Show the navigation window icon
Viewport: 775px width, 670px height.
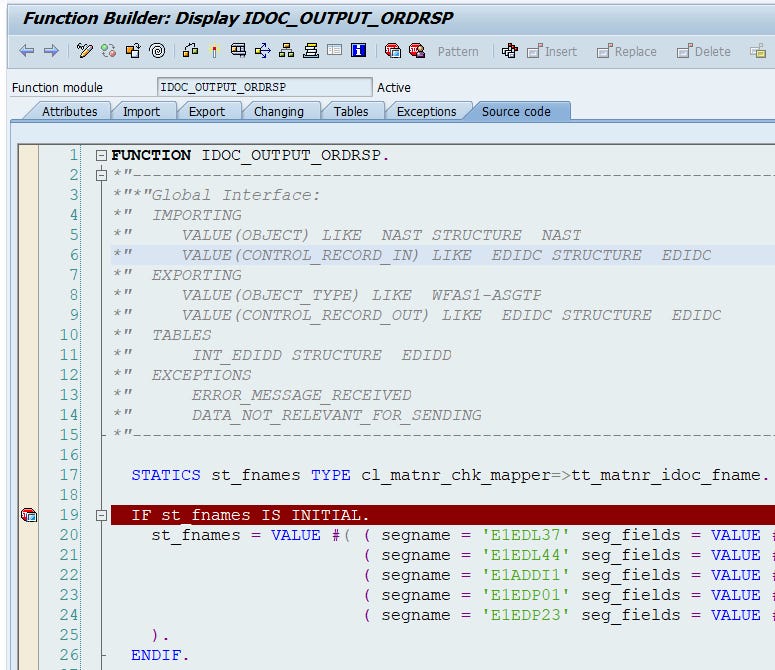[x=310, y=50]
